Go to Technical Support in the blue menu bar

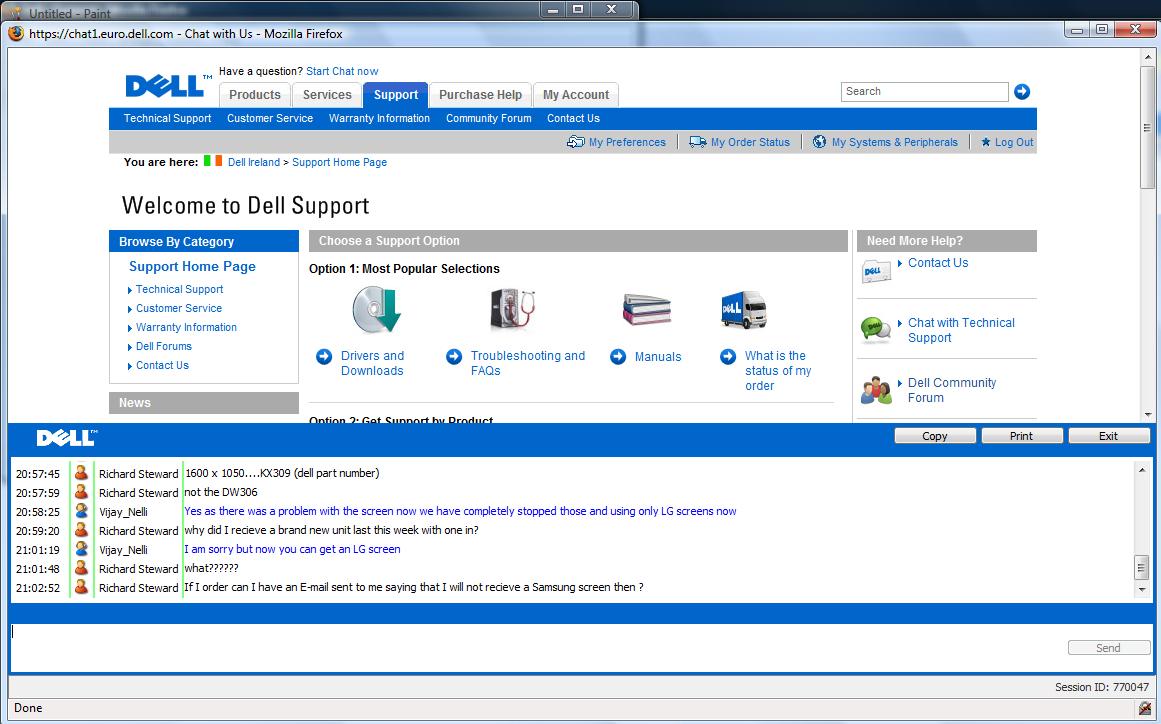click(167, 118)
